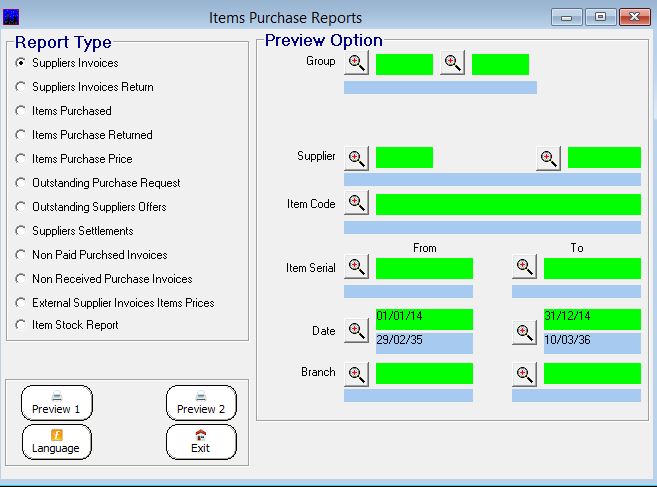Screen dimensions: 657x487
Task: Click the Date From field showing 01/01/14
Action: pyautogui.click(x=424, y=319)
